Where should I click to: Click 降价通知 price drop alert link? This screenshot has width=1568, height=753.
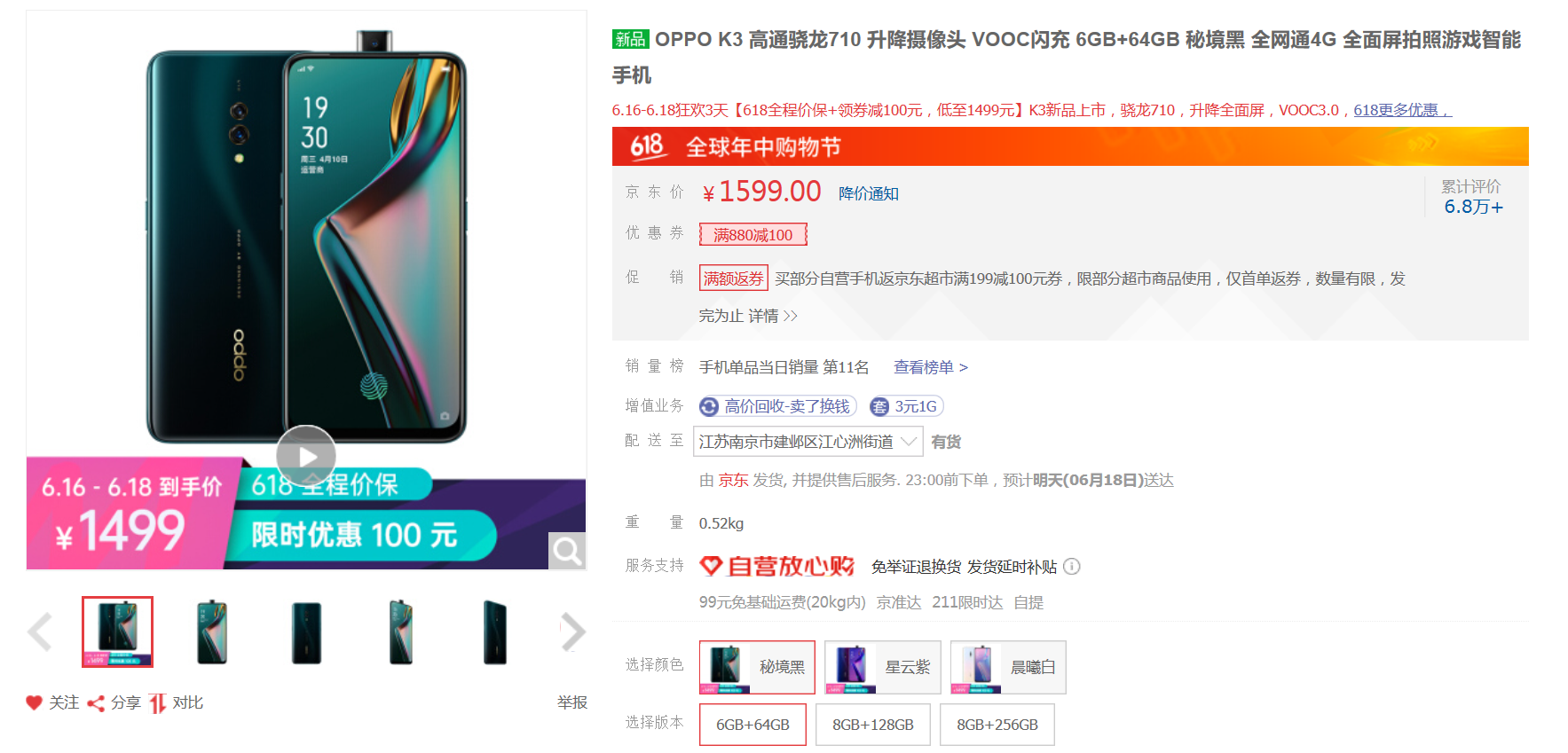[869, 193]
